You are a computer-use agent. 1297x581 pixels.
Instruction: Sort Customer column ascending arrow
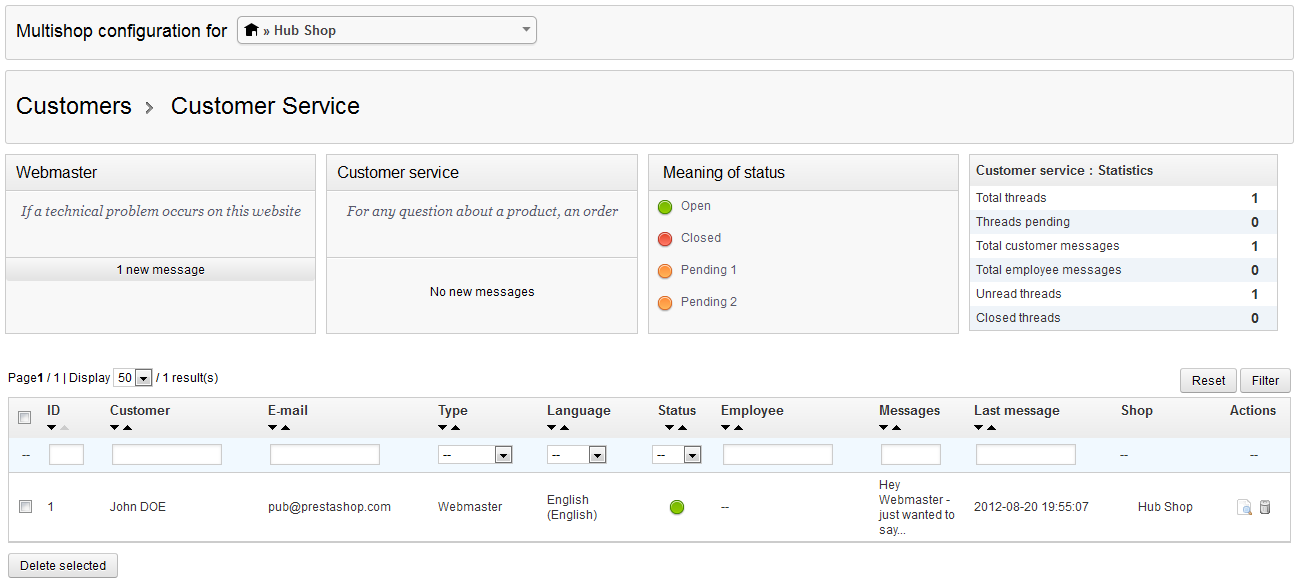(x=128, y=428)
